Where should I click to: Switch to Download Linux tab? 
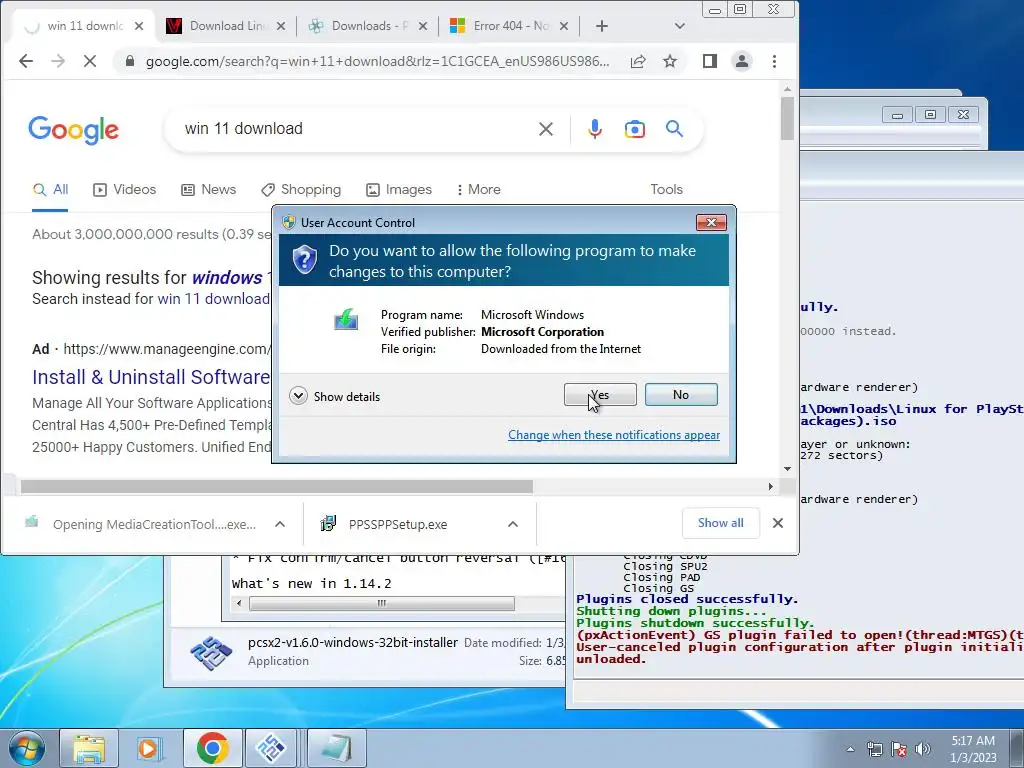point(225,26)
